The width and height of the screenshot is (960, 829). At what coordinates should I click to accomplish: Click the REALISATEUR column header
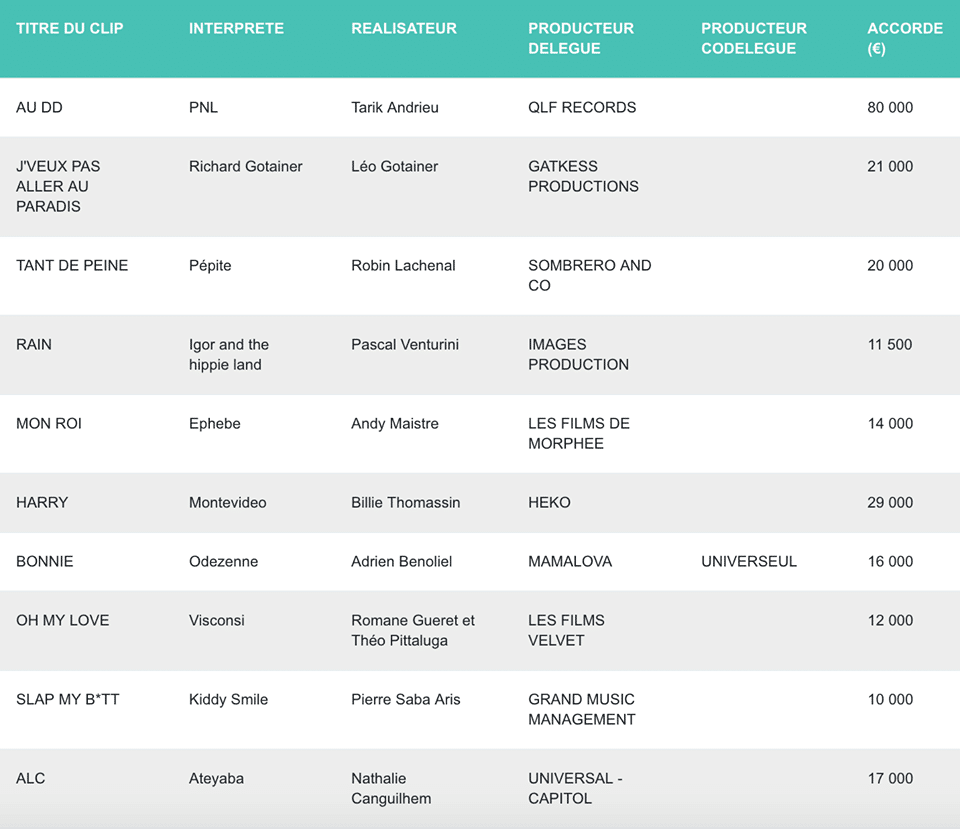pos(404,28)
